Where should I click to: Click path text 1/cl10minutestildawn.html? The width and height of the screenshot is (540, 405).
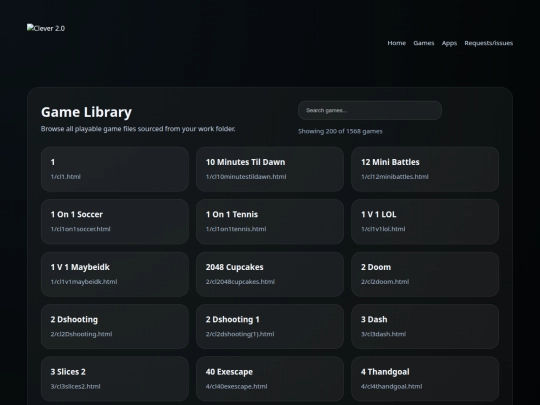click(x=246, y=177)
